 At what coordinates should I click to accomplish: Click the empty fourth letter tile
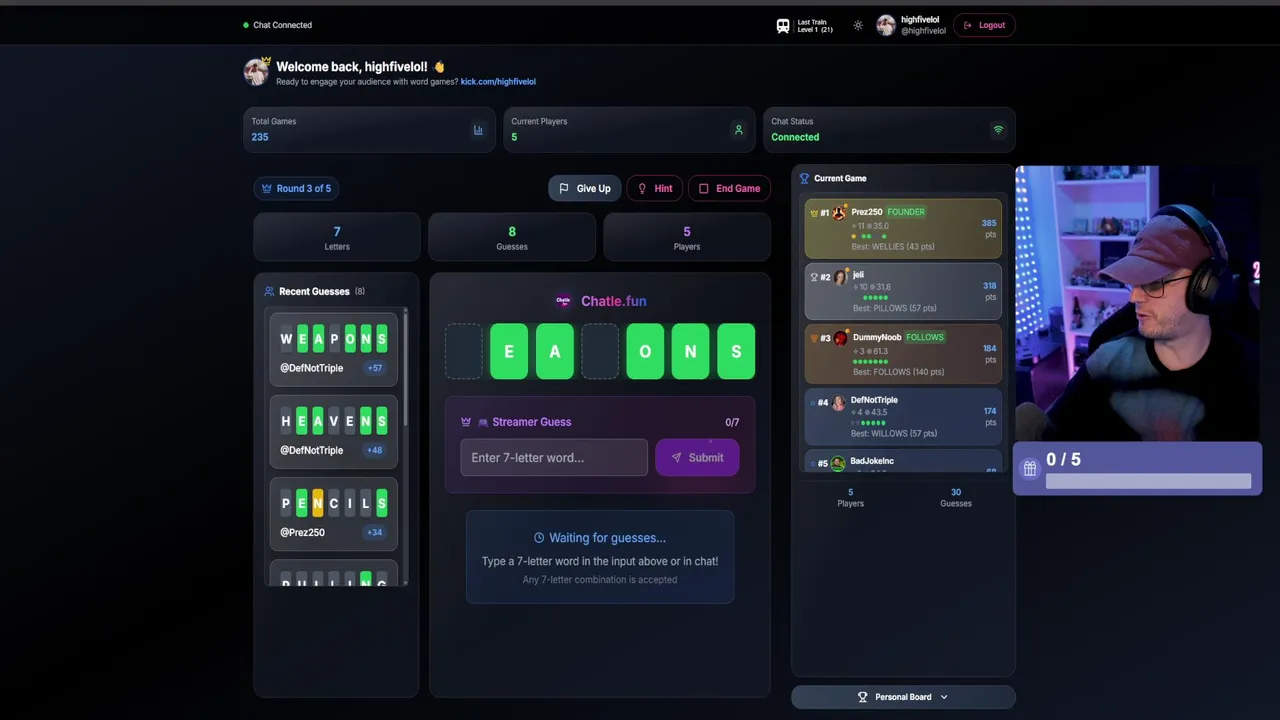pos(600,351)
